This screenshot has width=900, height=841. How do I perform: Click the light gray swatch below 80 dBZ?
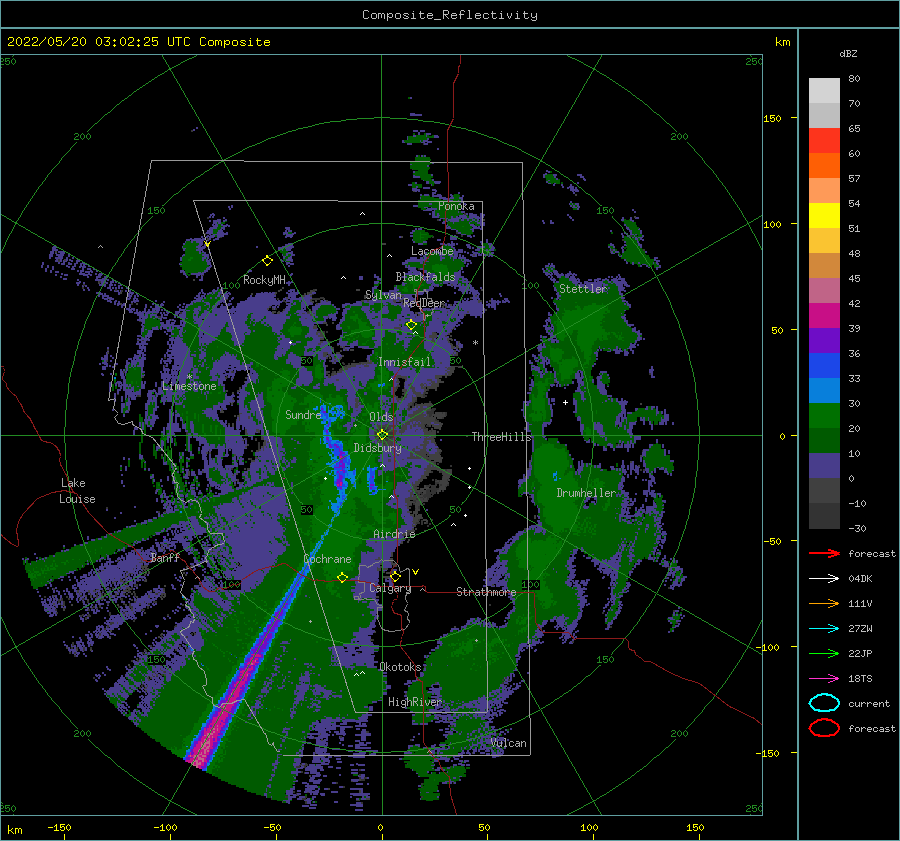(824, 91)
